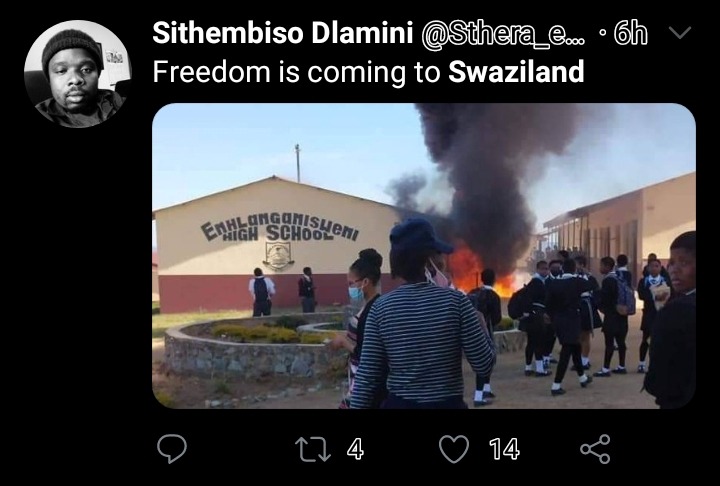Like the tweet with the heart icon
The image size is (720, 486).
coord(454,449)
